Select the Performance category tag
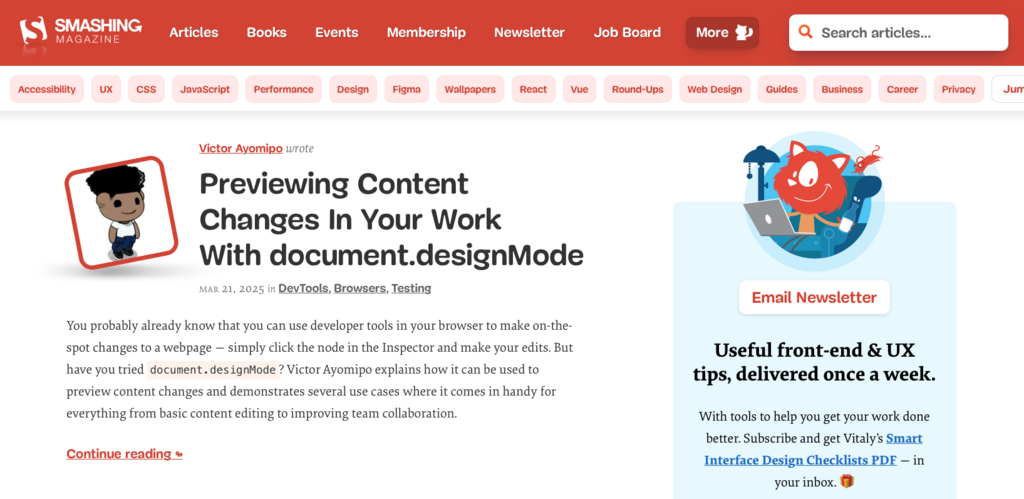This screenshot has height=499, width=1024. [x=283, y=89]
